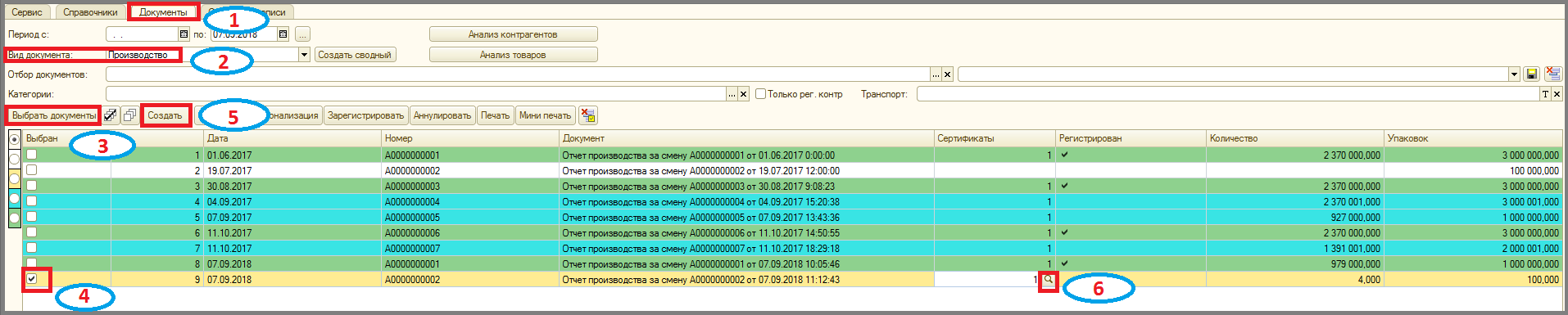The height and width of the screenshot is (315, 1568).
Task: Check the row 1 box dated 01.06.2017
Action: (31, 154)
